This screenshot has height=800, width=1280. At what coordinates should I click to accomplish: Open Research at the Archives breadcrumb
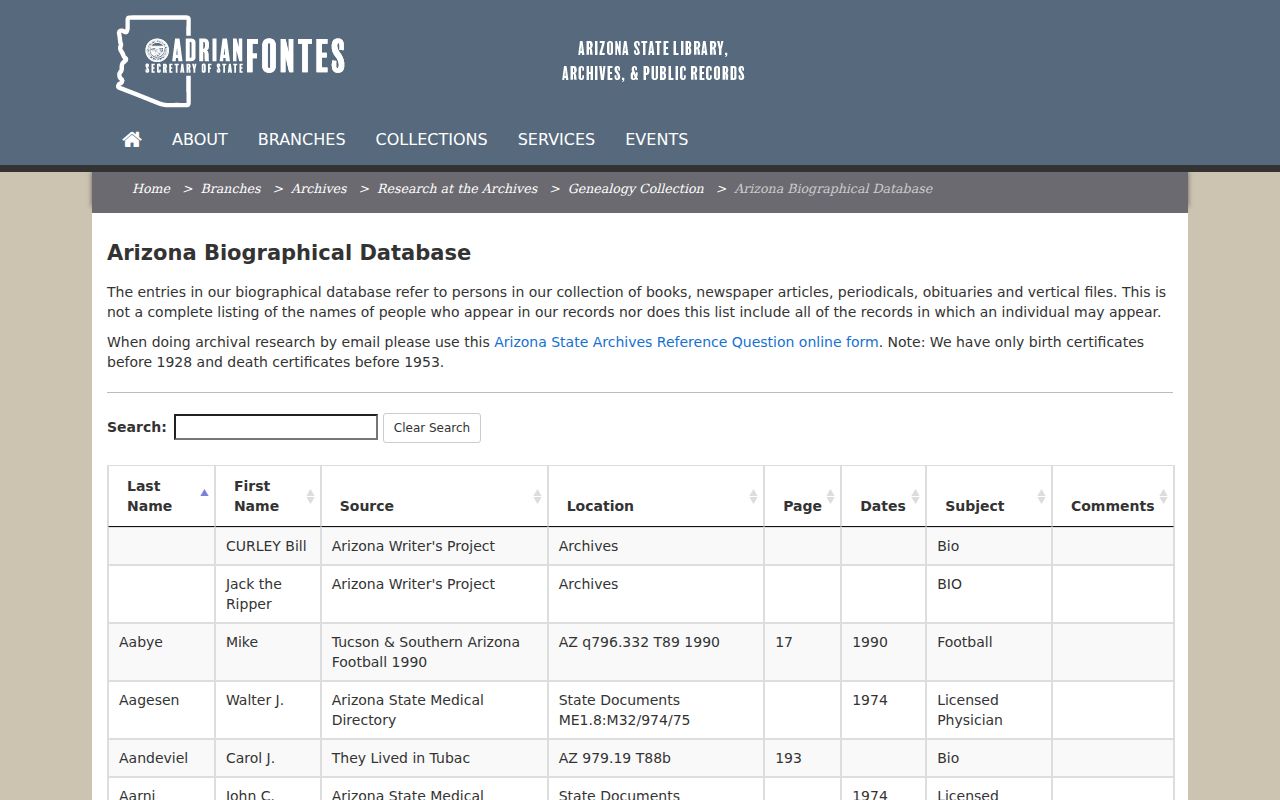[458, 188]
